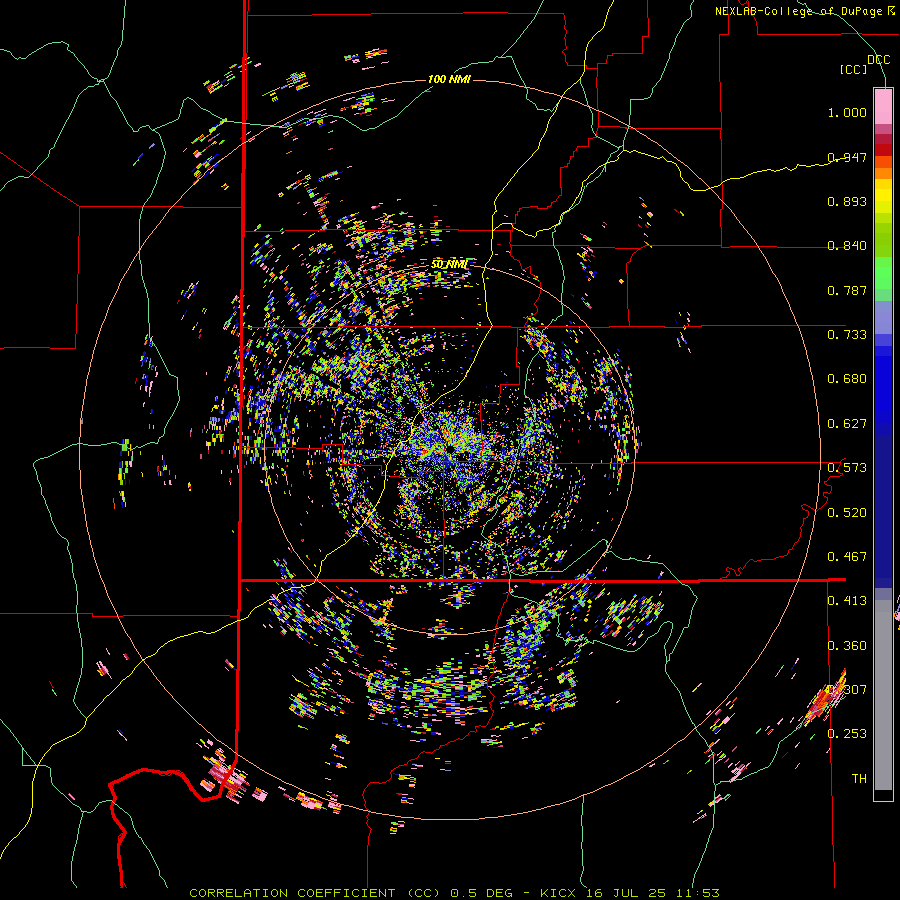Image resolution: width=900 pixels, height=900 pixels.
Task: Pick the bright green segment of the color bar
Action: [883, 273]
